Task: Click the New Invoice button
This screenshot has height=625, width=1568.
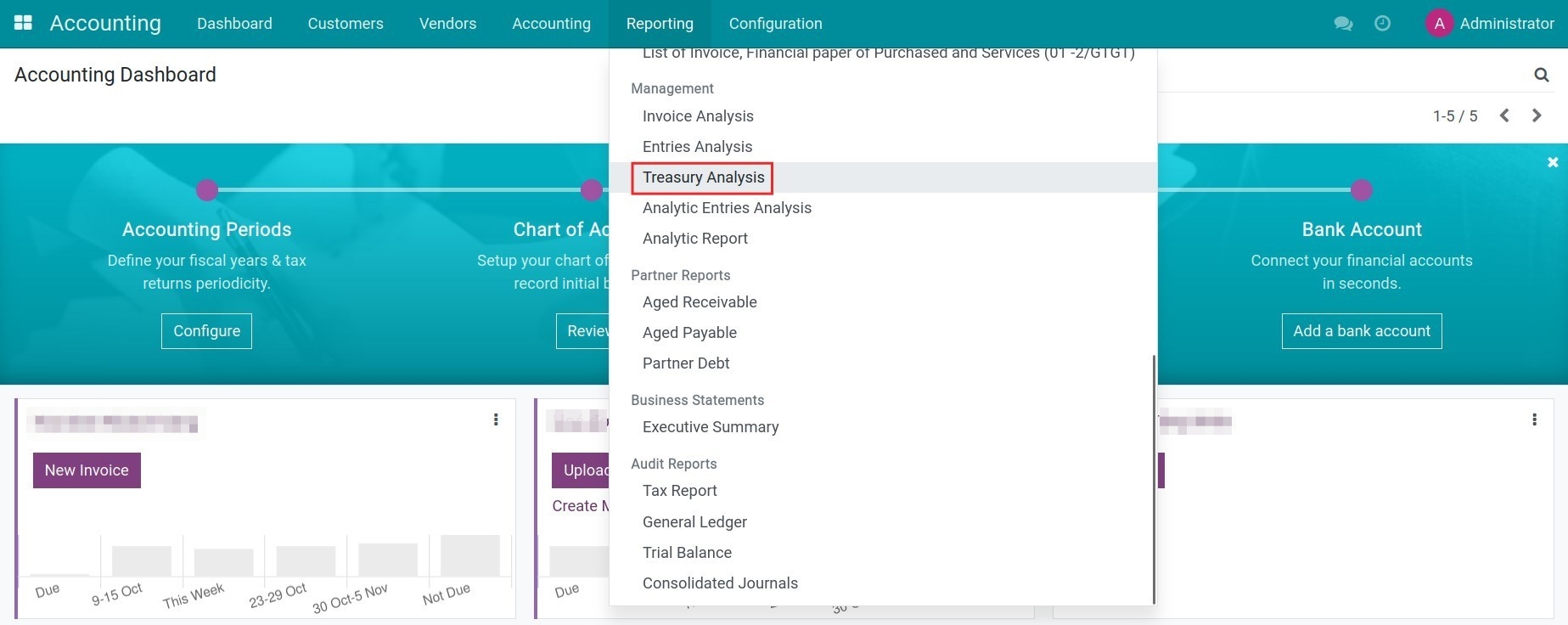Action: 87,470
